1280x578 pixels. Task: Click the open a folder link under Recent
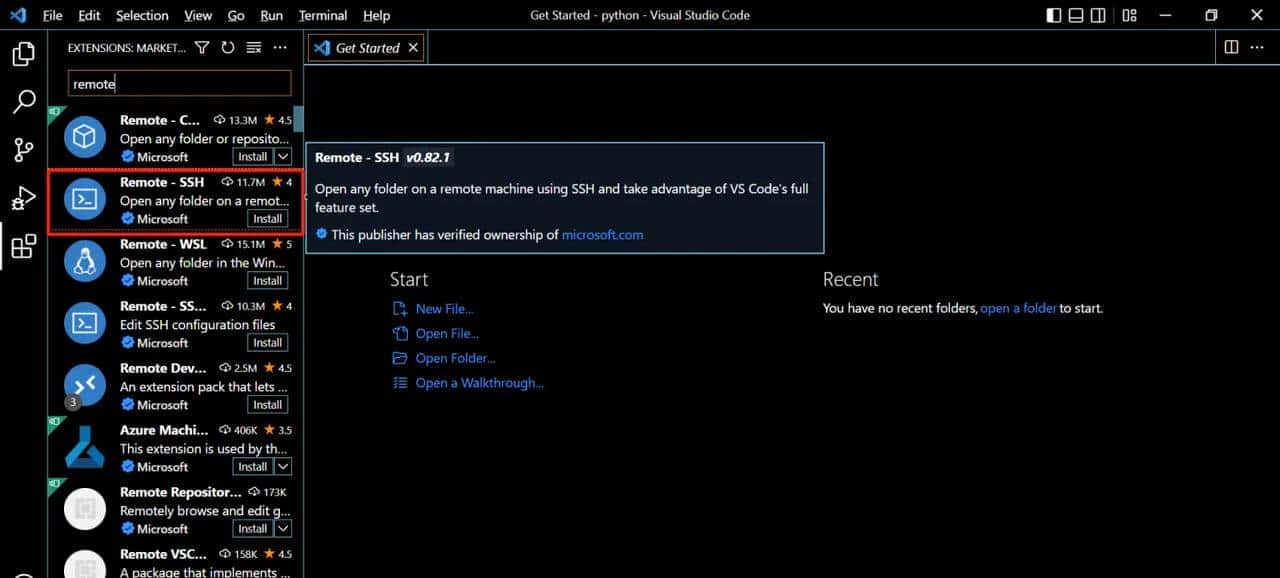pyautogui.click(x=1018, y=308)
